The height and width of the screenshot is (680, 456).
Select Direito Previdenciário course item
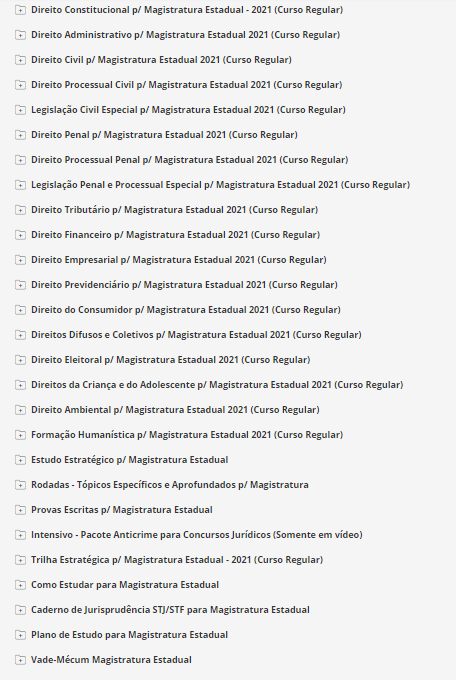[x=184, y=284]
